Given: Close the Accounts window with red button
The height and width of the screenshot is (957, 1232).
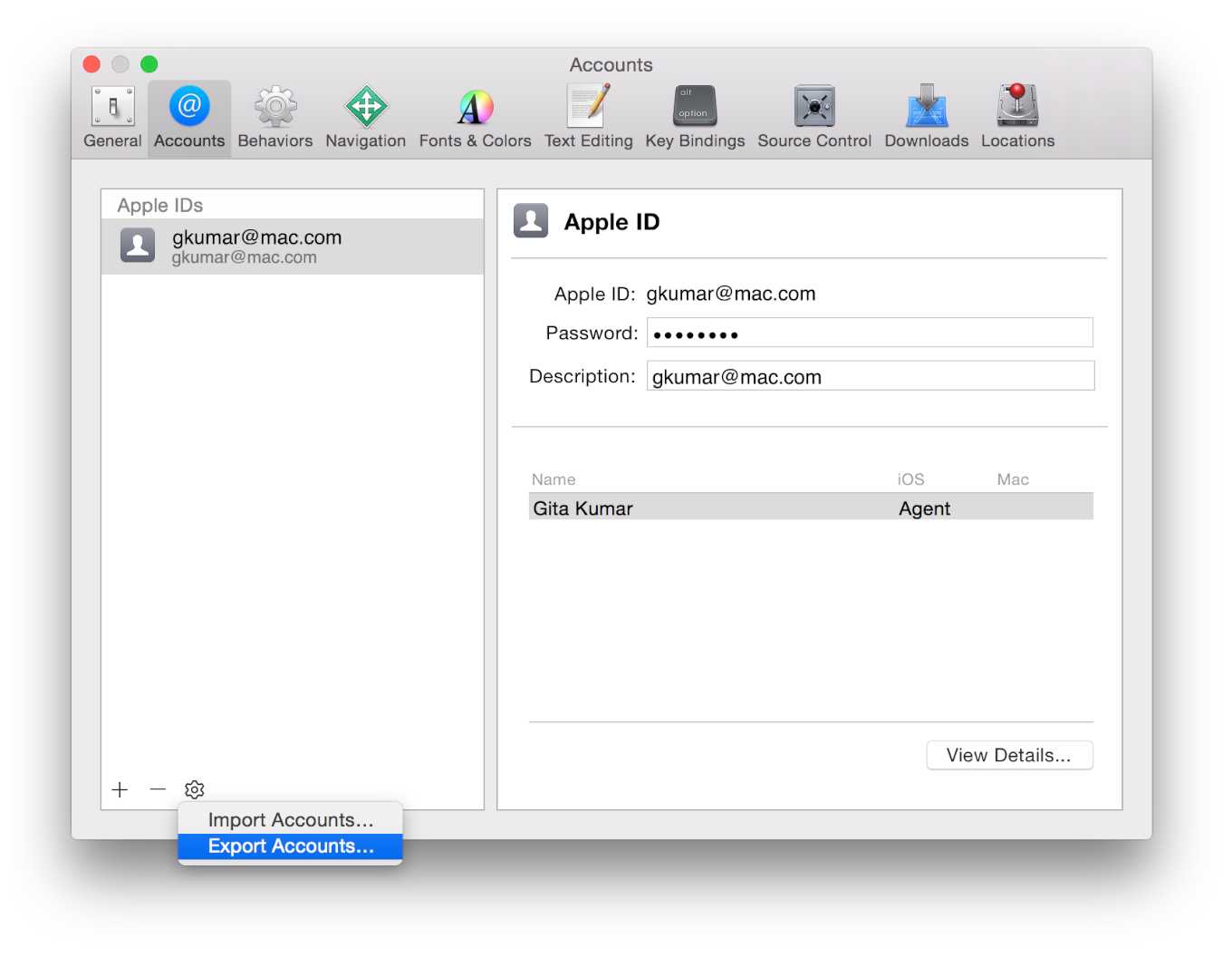Looking at the screenshot, I should (x=91, y=64).
